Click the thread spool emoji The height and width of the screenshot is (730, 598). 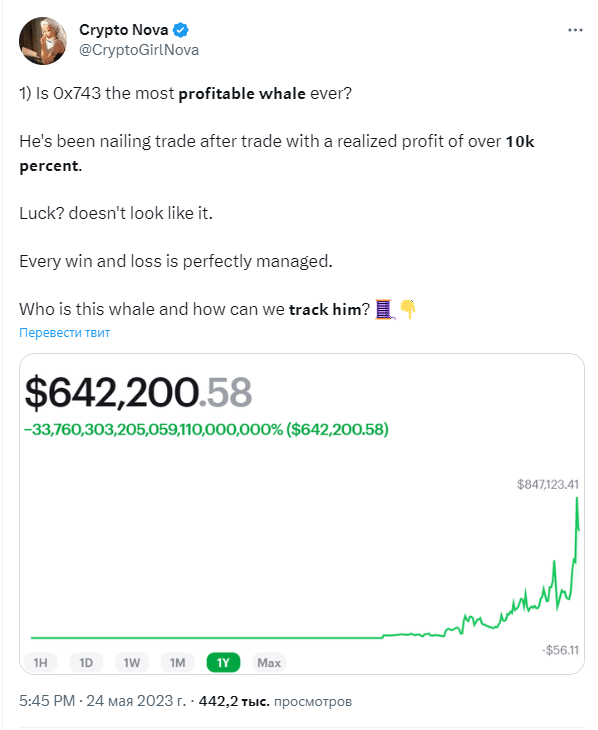coord(384,309)
